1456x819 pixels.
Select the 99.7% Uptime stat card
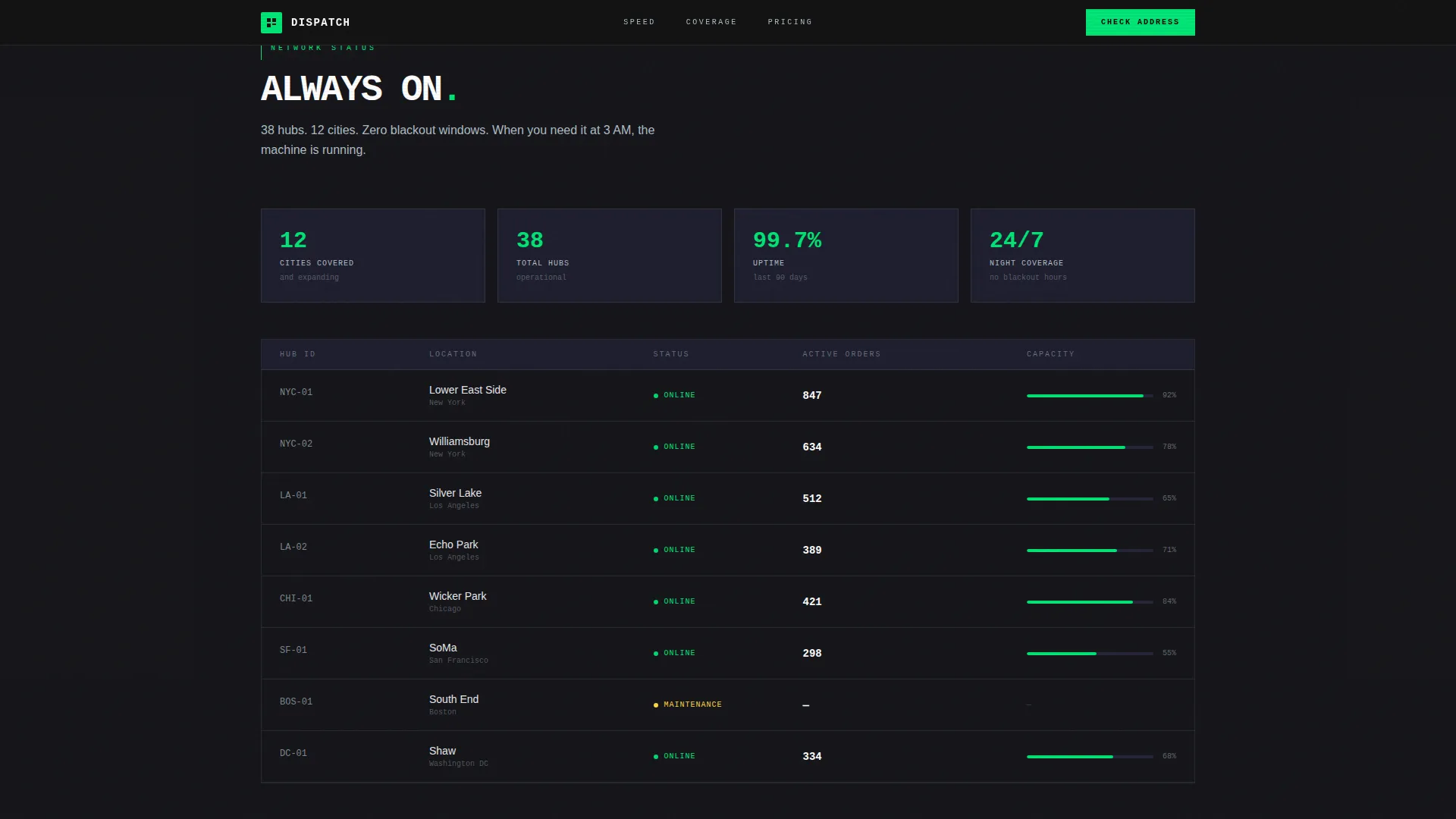846,256
